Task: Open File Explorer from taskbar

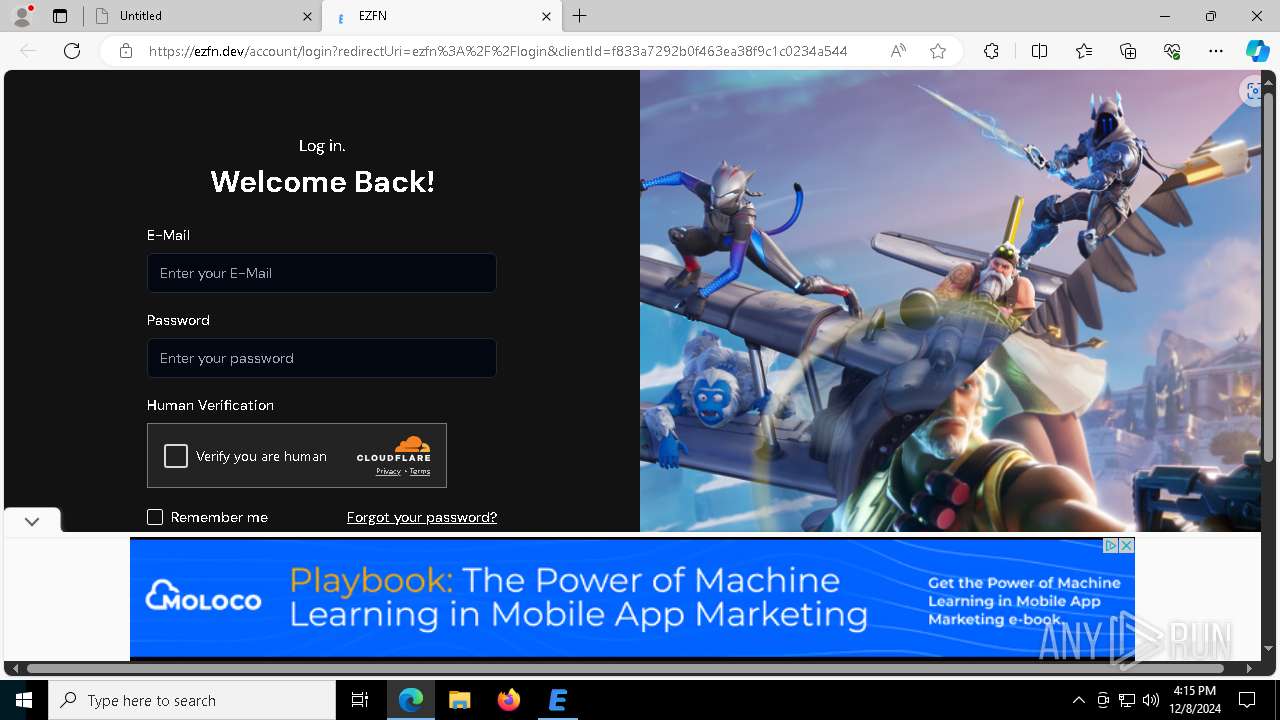Action: click(459, 700)
